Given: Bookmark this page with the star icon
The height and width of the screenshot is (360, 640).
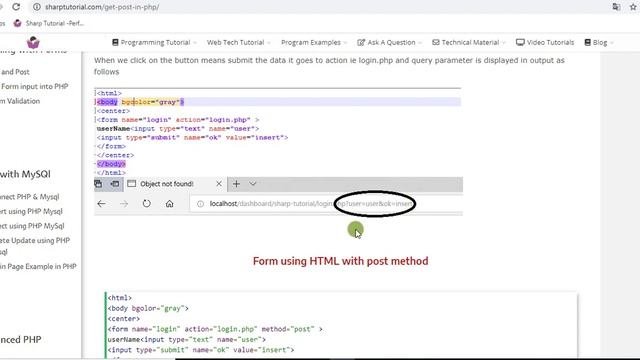Looking at the screenshot, I should (633, 7).
